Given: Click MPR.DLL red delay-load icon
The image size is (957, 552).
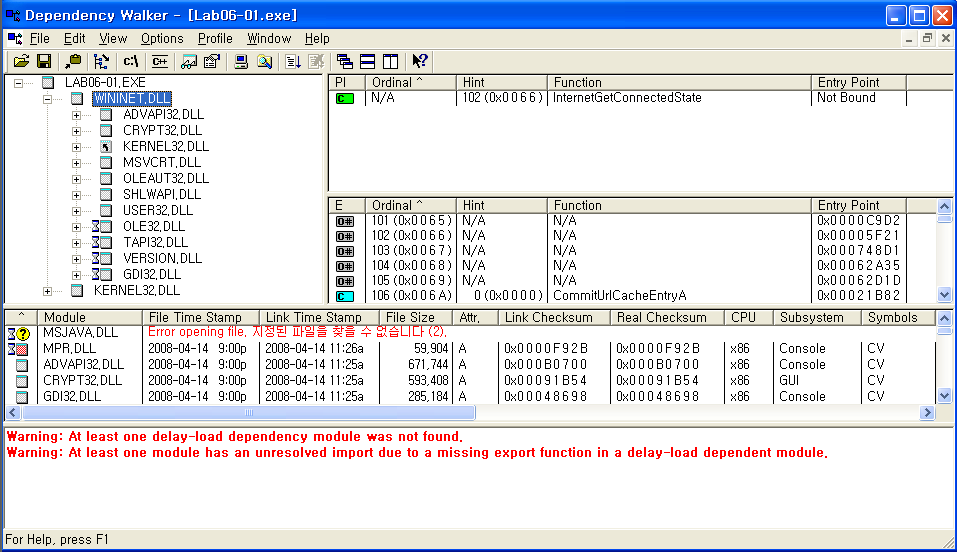Looking at the screenshot, I should click(18, 349).
